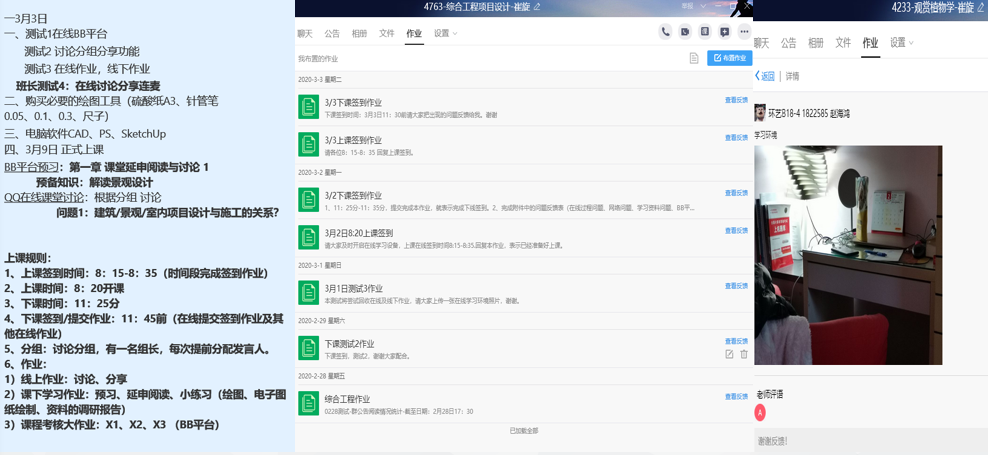Image resolution: width=988 pixels, height=455 pixels.
Task: Click the pencil icon beside the 4763 group title
Action: point(537,7)
